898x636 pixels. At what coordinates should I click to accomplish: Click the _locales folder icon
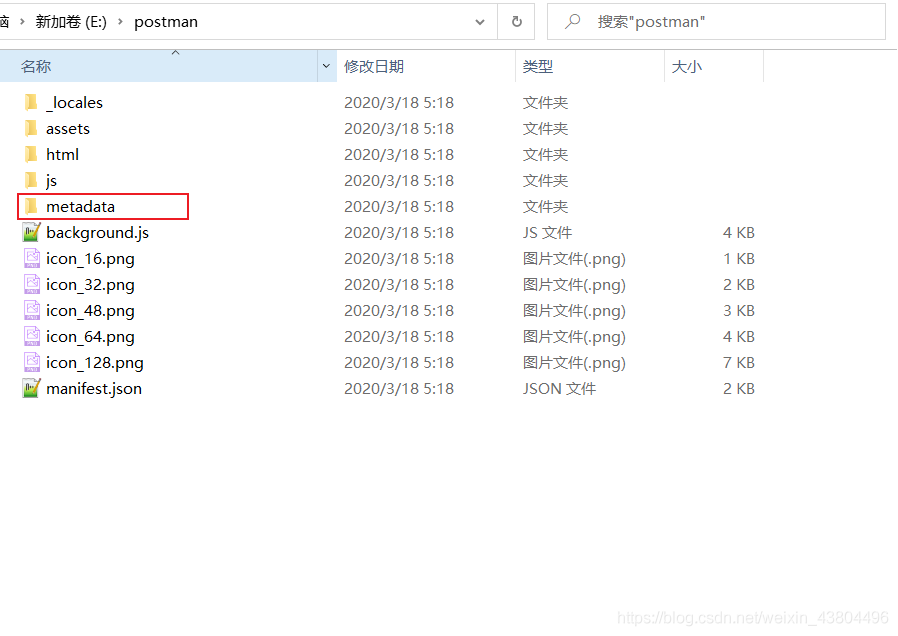tap(31, 102)
